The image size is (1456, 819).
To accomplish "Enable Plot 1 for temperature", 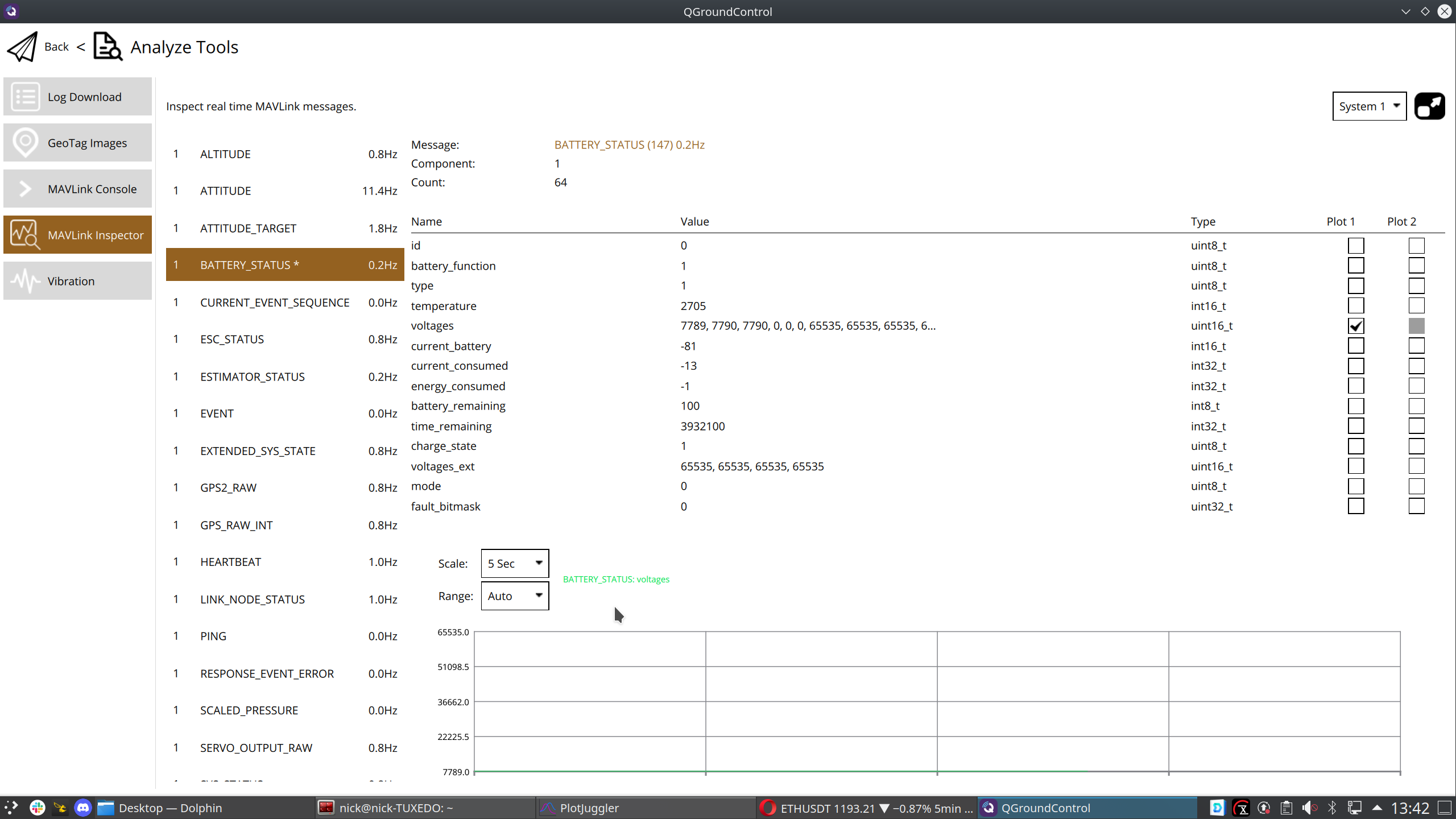I will click(x=1356, y=305).
